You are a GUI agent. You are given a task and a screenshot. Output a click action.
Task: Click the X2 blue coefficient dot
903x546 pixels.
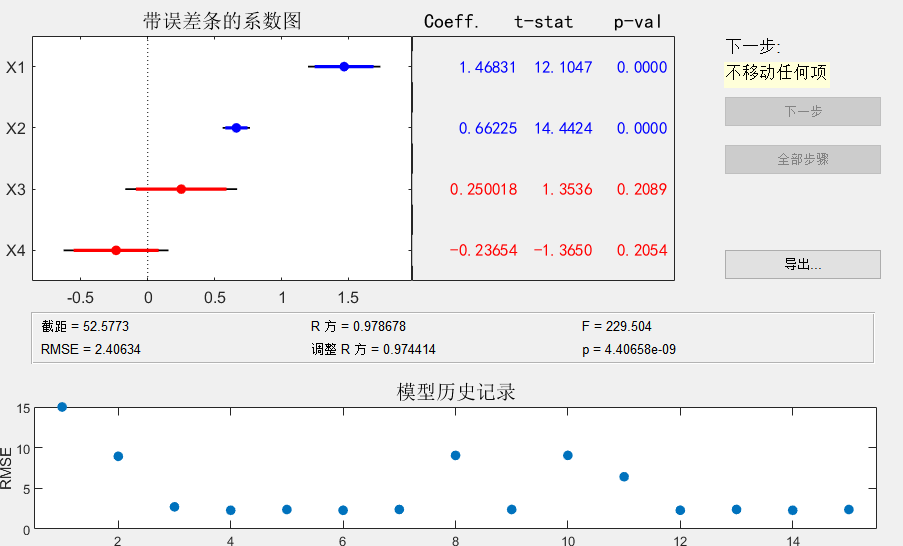(x=236, y=128)
